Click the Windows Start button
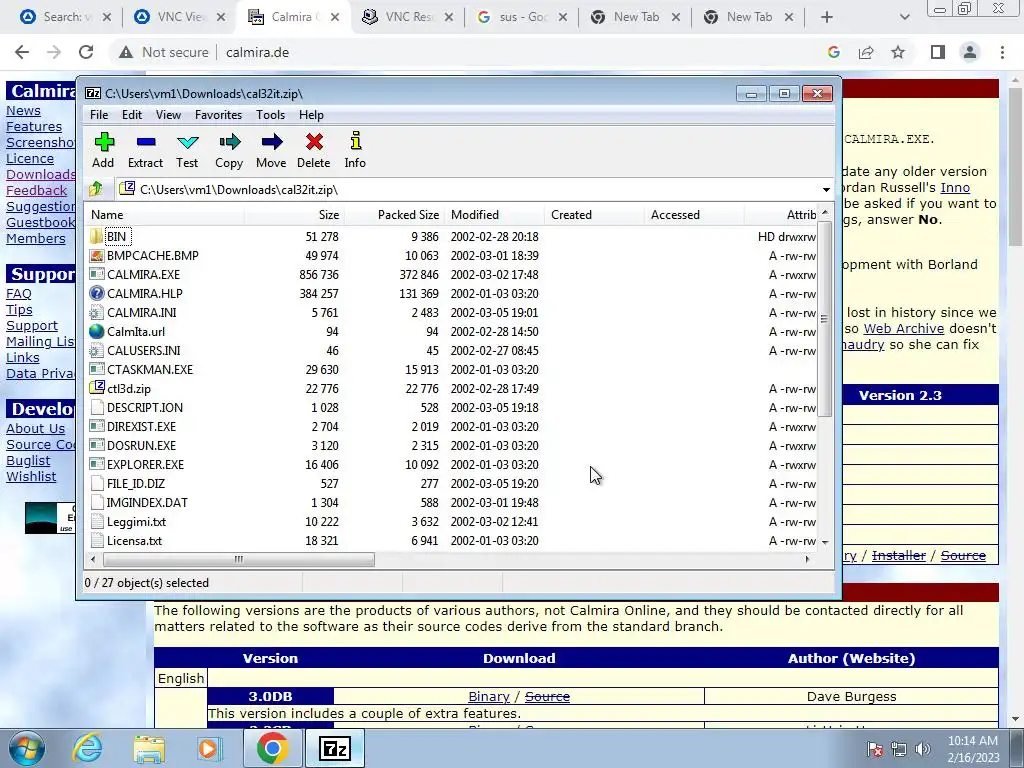Screen dimensions: 1024x768 (x=26, y=748)
